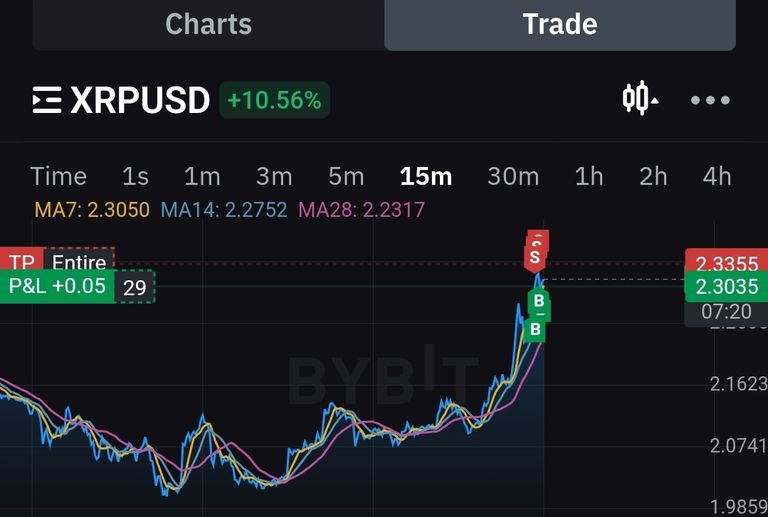
Task: Choose the 5m chart interval
Action: 346,176
